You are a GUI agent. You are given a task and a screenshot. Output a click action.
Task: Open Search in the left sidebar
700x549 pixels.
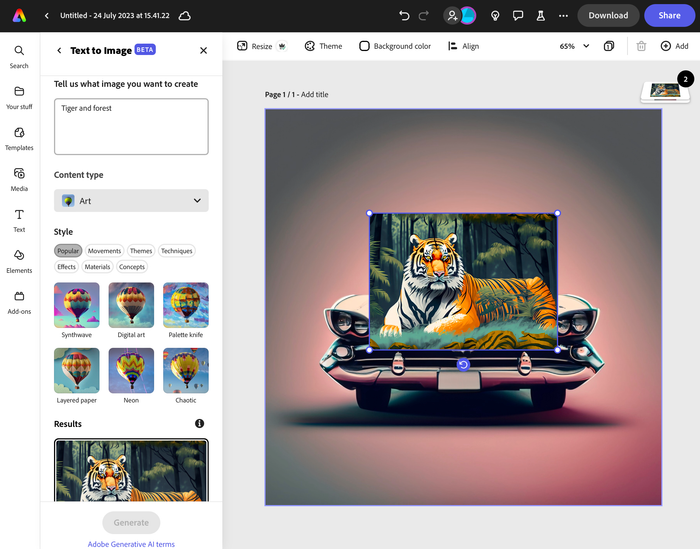coord(19,56)
